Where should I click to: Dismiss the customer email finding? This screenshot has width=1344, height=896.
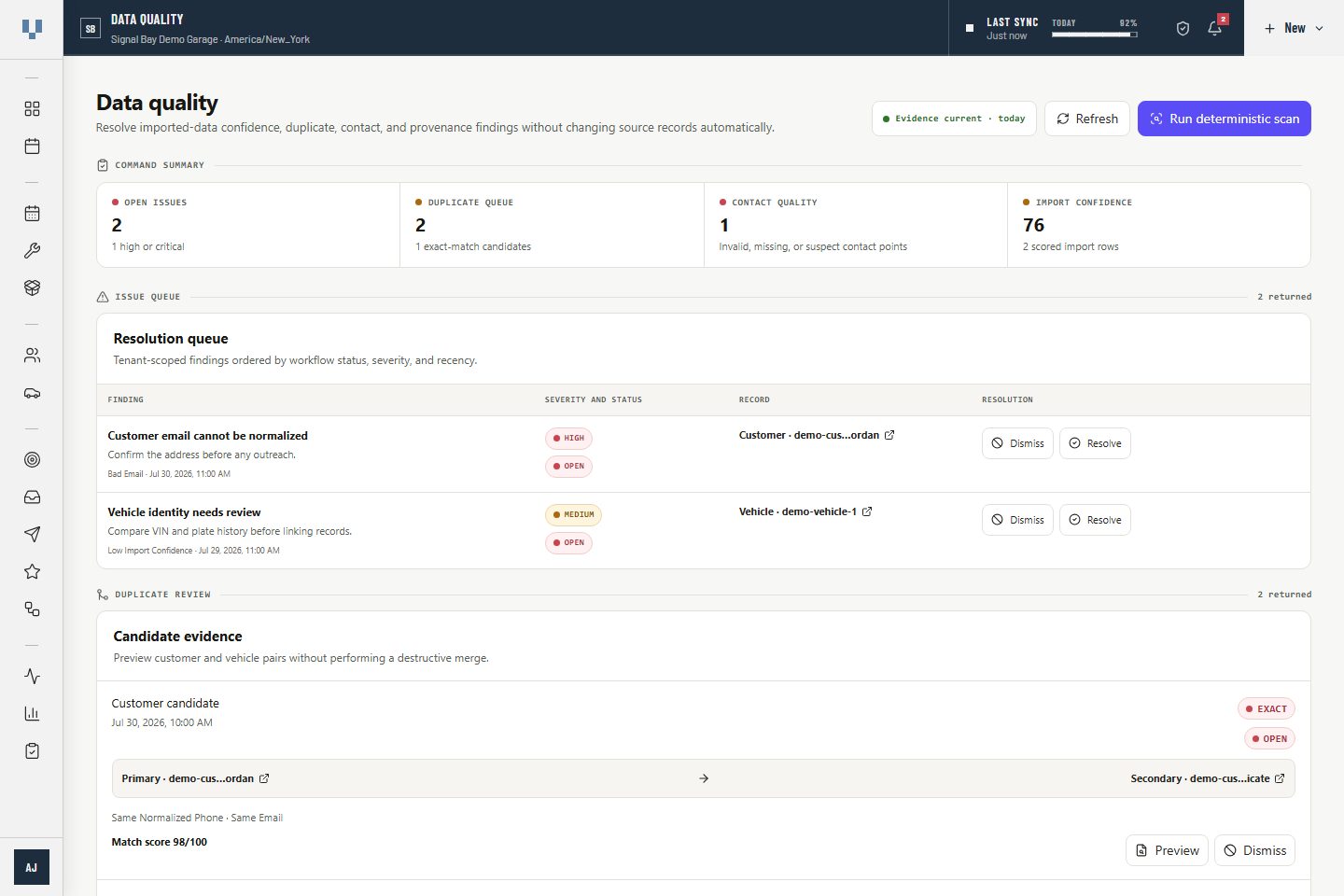(x=1017, y=443)
